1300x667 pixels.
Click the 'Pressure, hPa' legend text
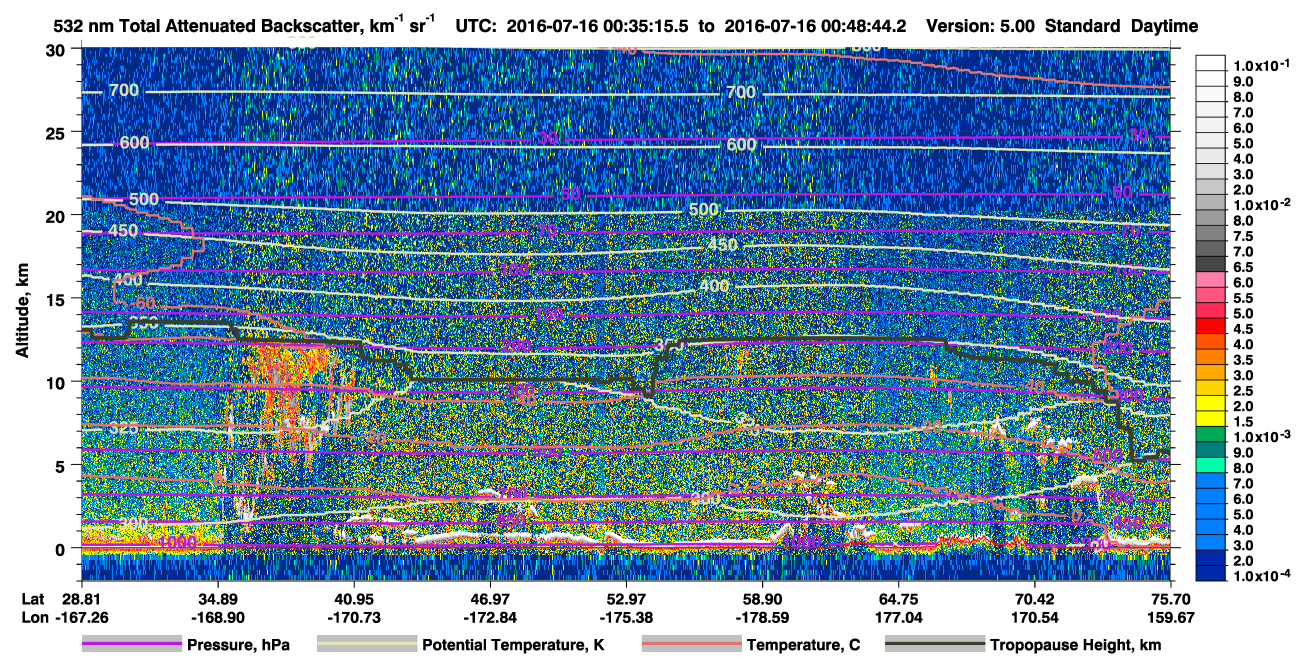(x=239, y=645)
